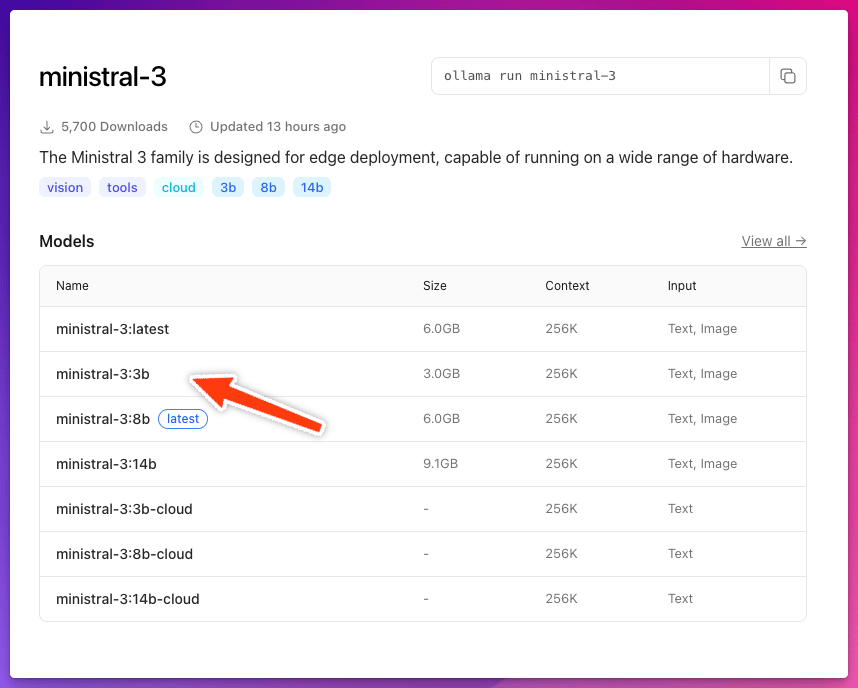Filter by the cloud tag
Screen dimensions: 858x688
point(178,187)
